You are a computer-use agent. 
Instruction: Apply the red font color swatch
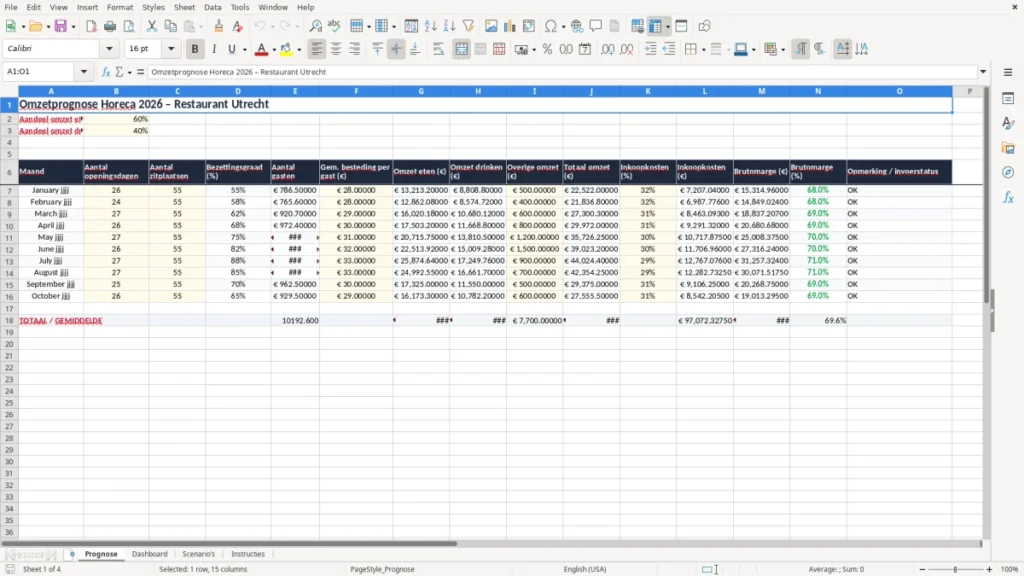[261, 50]
